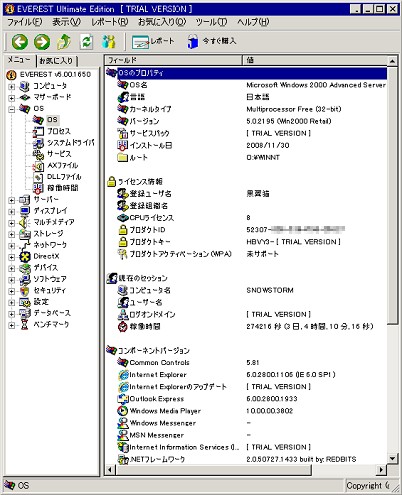
Task: Click the セキュリティ shield icon in the tree
Action: point(25,291)
